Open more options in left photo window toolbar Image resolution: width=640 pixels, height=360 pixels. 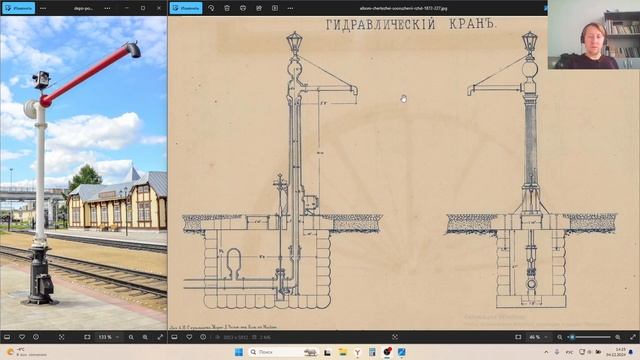tap(43, 8)
